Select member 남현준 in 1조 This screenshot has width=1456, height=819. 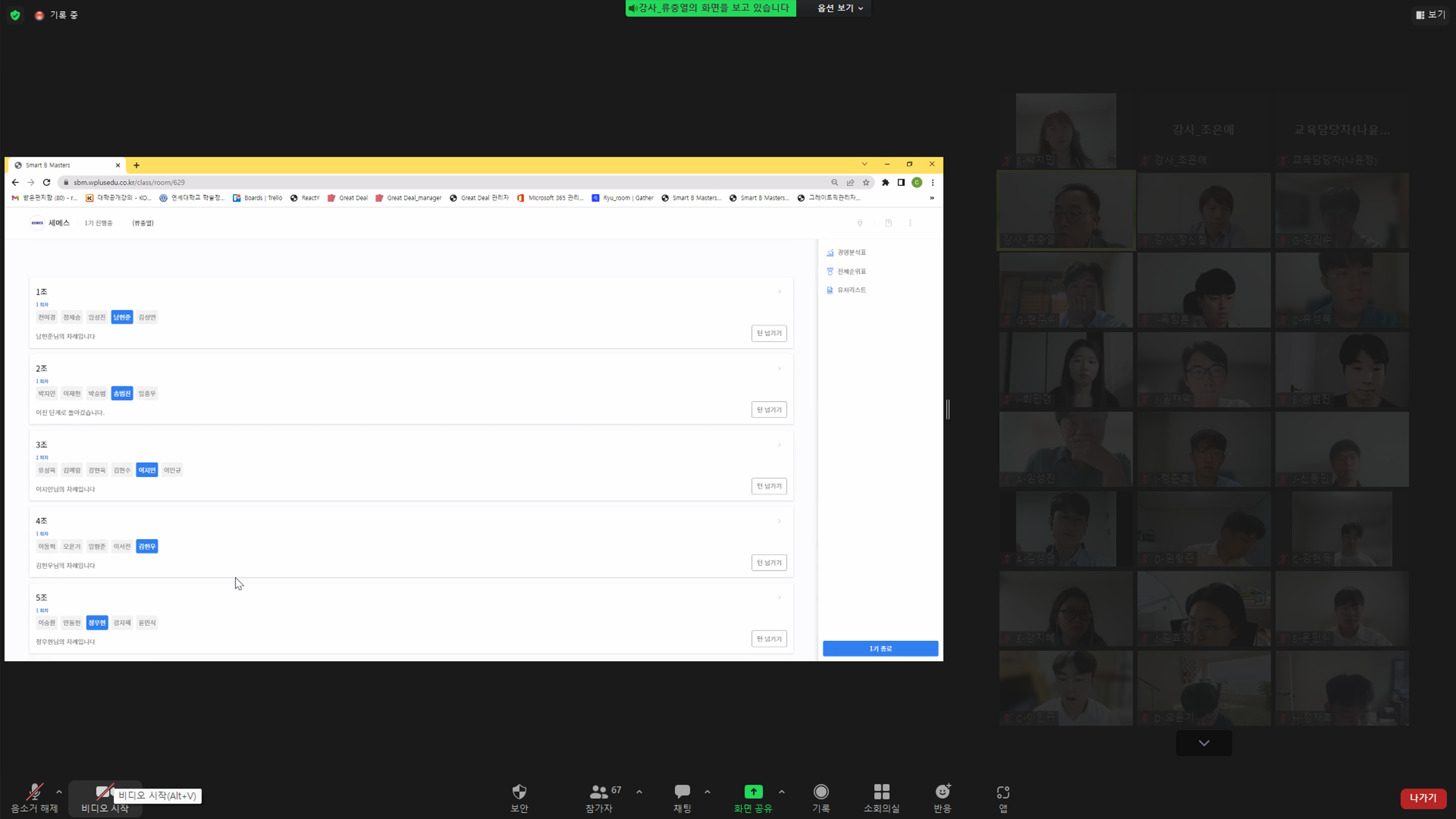click(x=122, y=317)
